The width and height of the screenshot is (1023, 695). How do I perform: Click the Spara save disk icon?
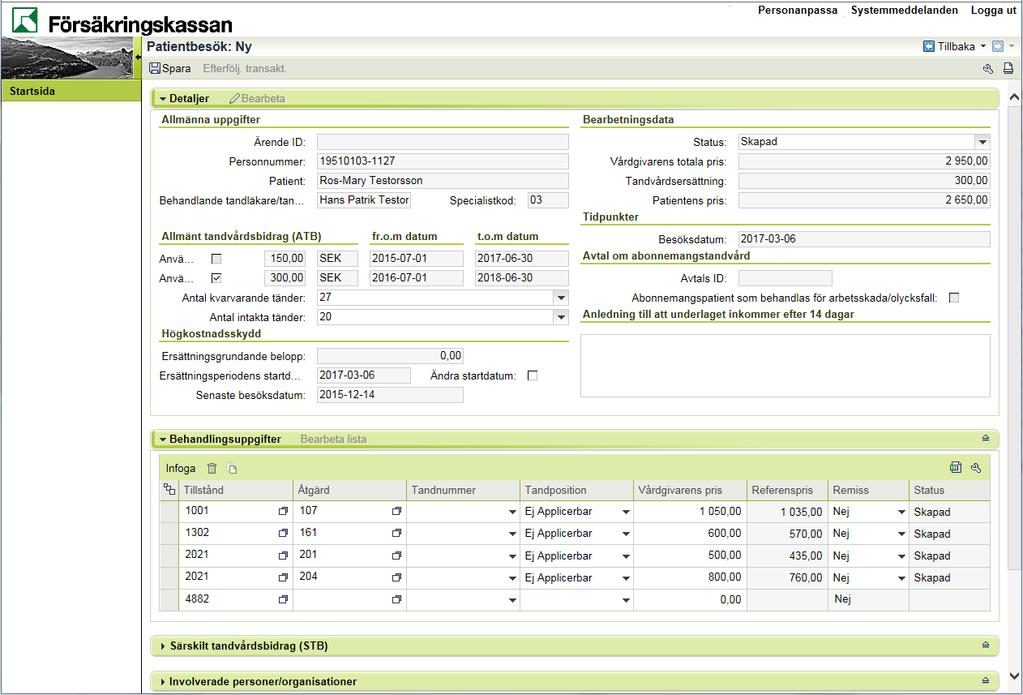(x=155, y=68)
